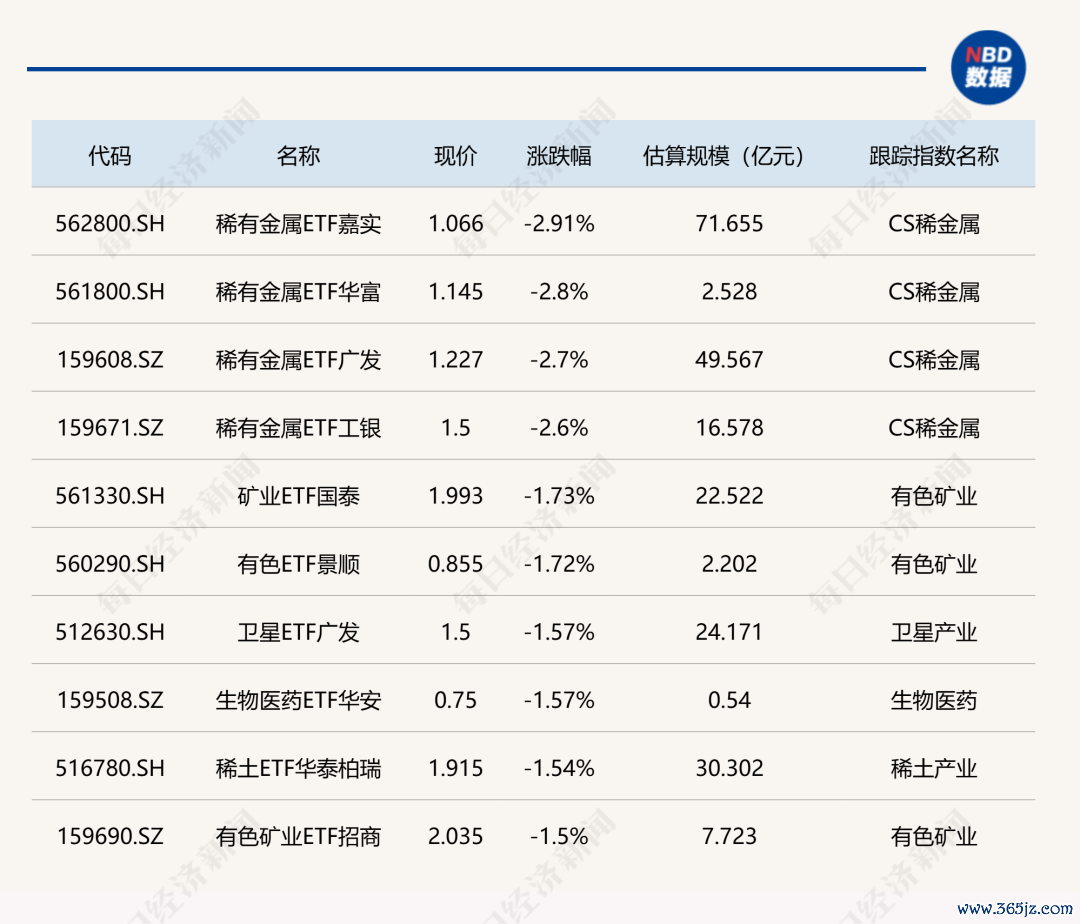
Task: Click 有色矿业 in the 561330.SH row
Action: coord(933,496)
